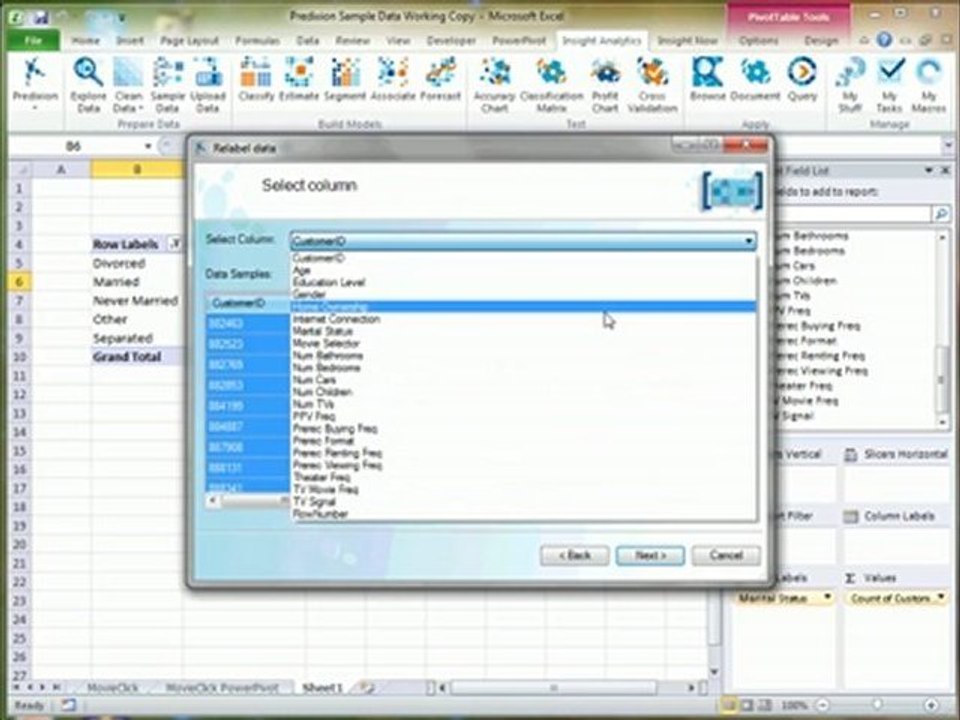960x720 pixels.
Task: Launch the Classify model tool
Action: (x=256, y=78)
